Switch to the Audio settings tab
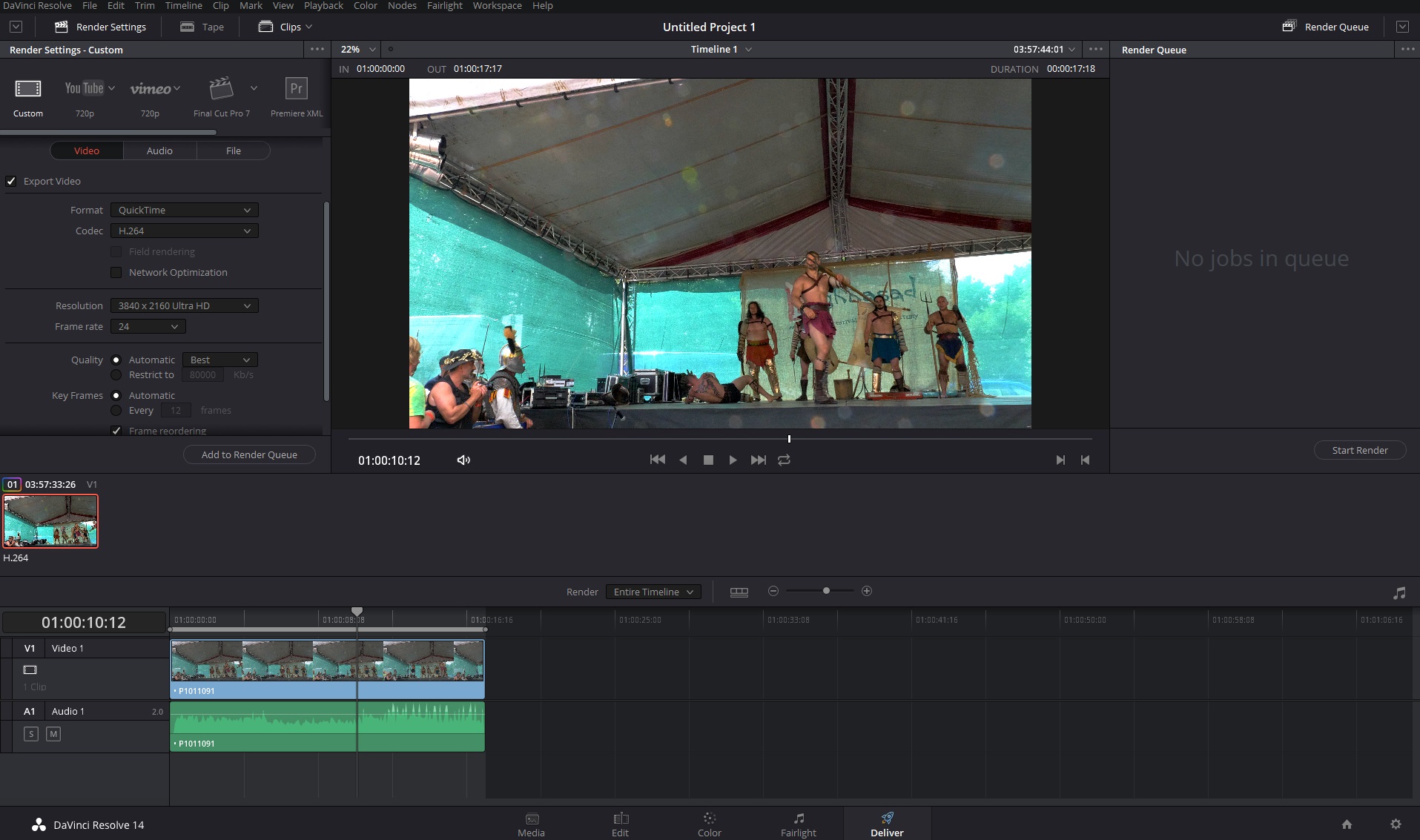Image resolution: width=1420 pixels, height=840 pixels. tap(159, 151)
